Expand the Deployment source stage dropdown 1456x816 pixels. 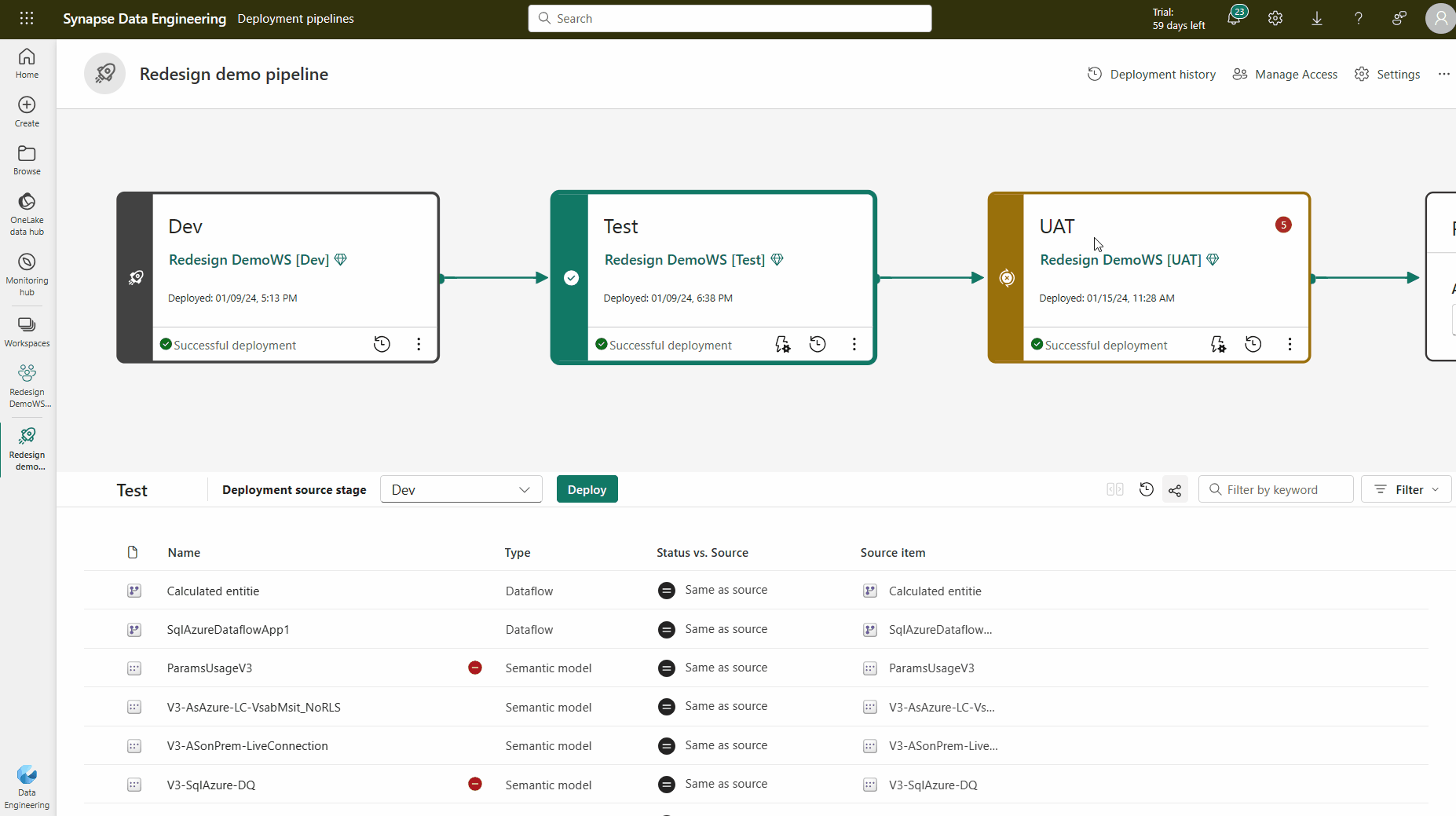point(461,489)
